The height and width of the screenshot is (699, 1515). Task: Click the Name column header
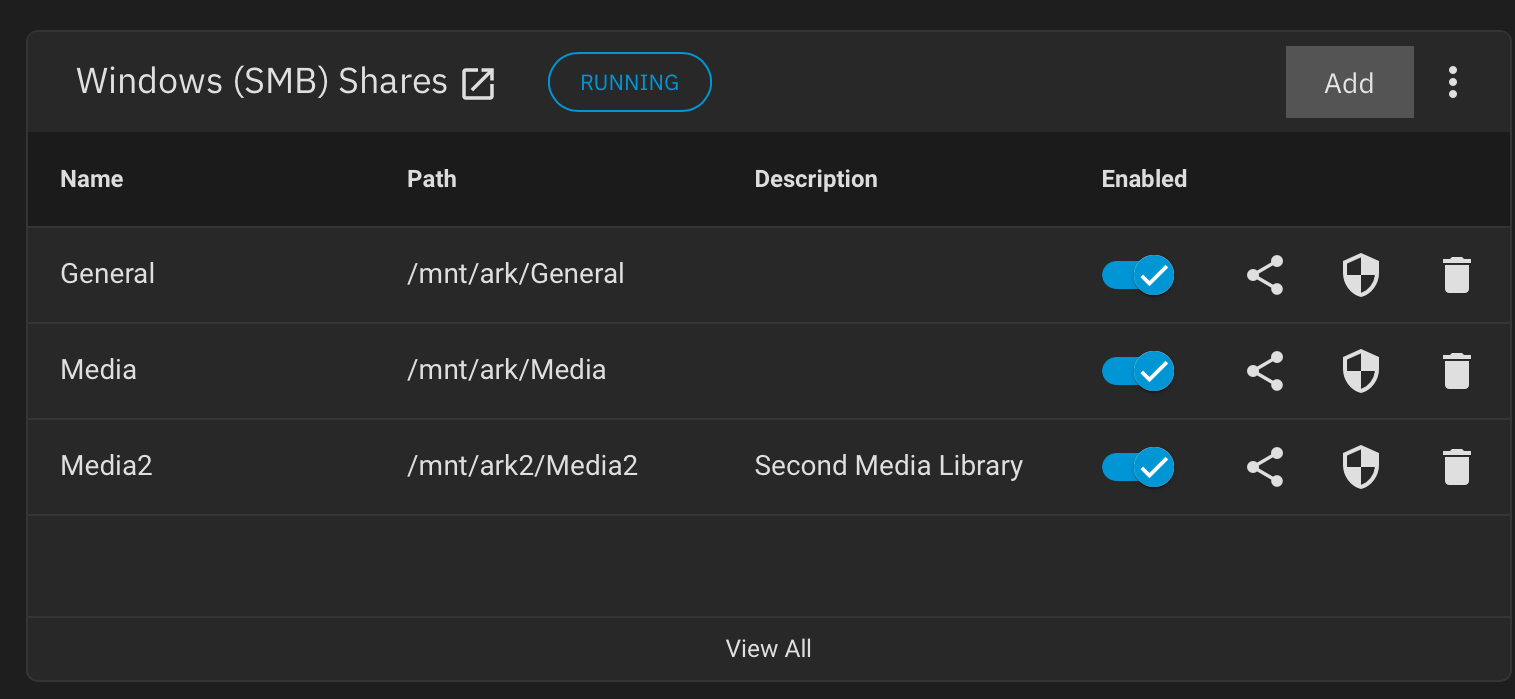pyautogui.click(x=92, y=179)
